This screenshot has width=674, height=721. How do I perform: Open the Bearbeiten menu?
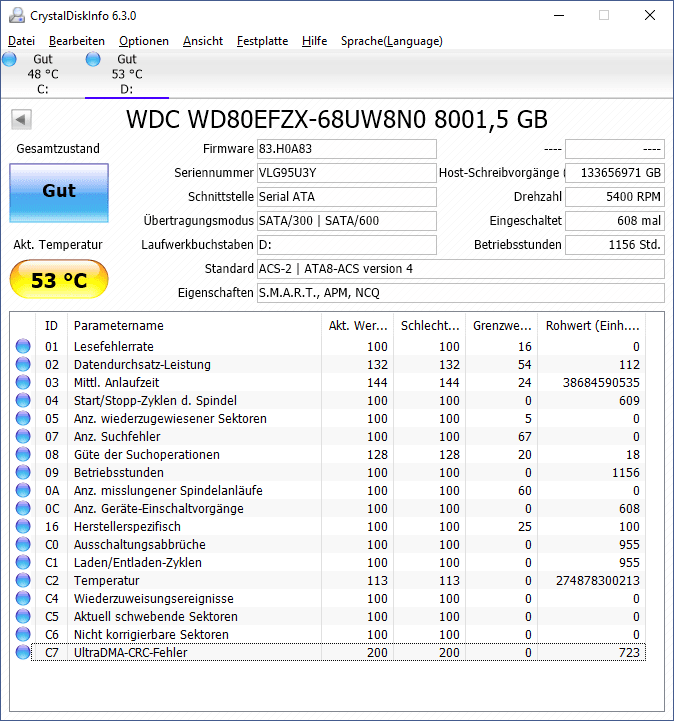coord(77,41)
